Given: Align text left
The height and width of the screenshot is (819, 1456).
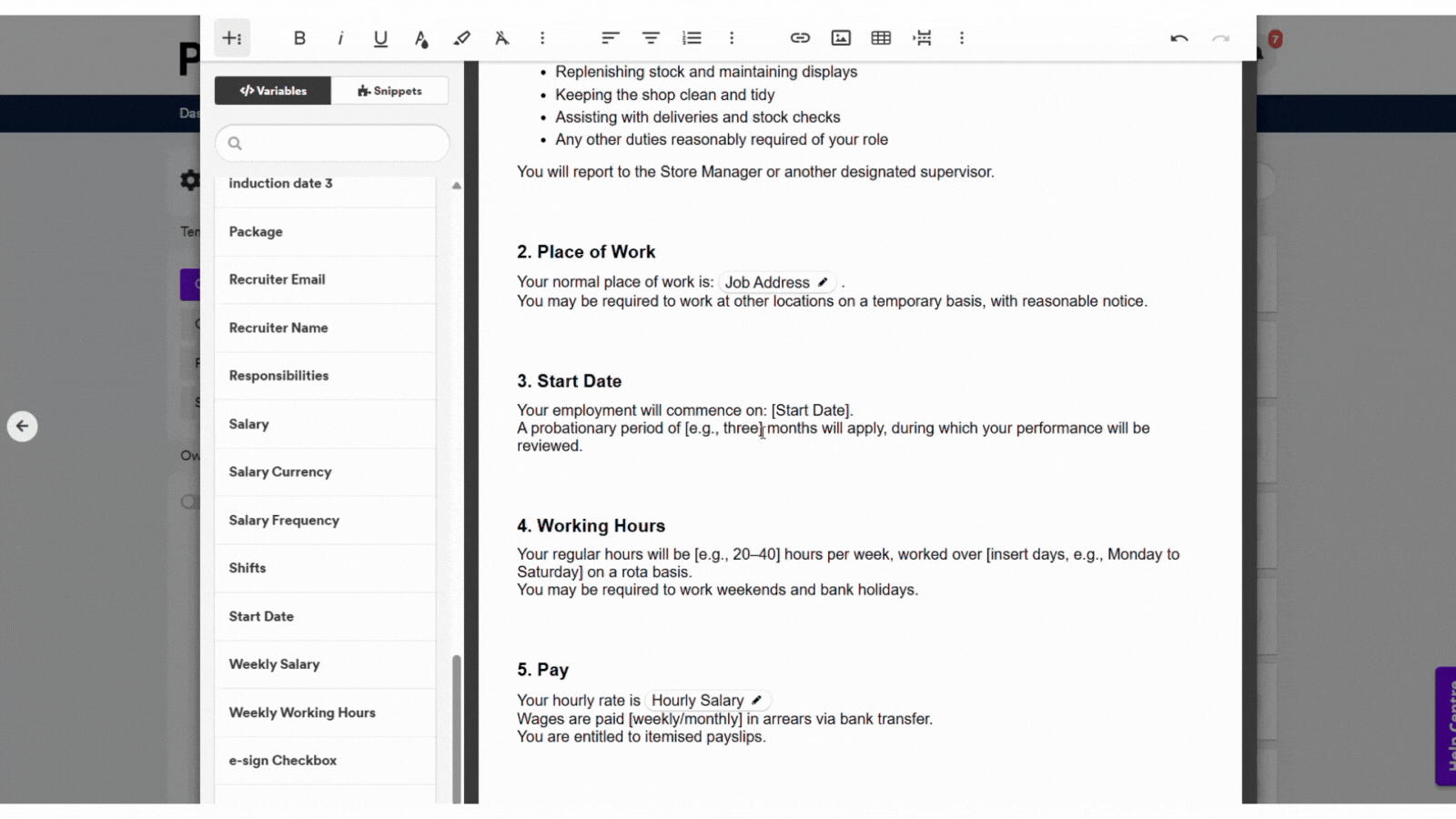Looking at the screenshot, I should point(610,38).
